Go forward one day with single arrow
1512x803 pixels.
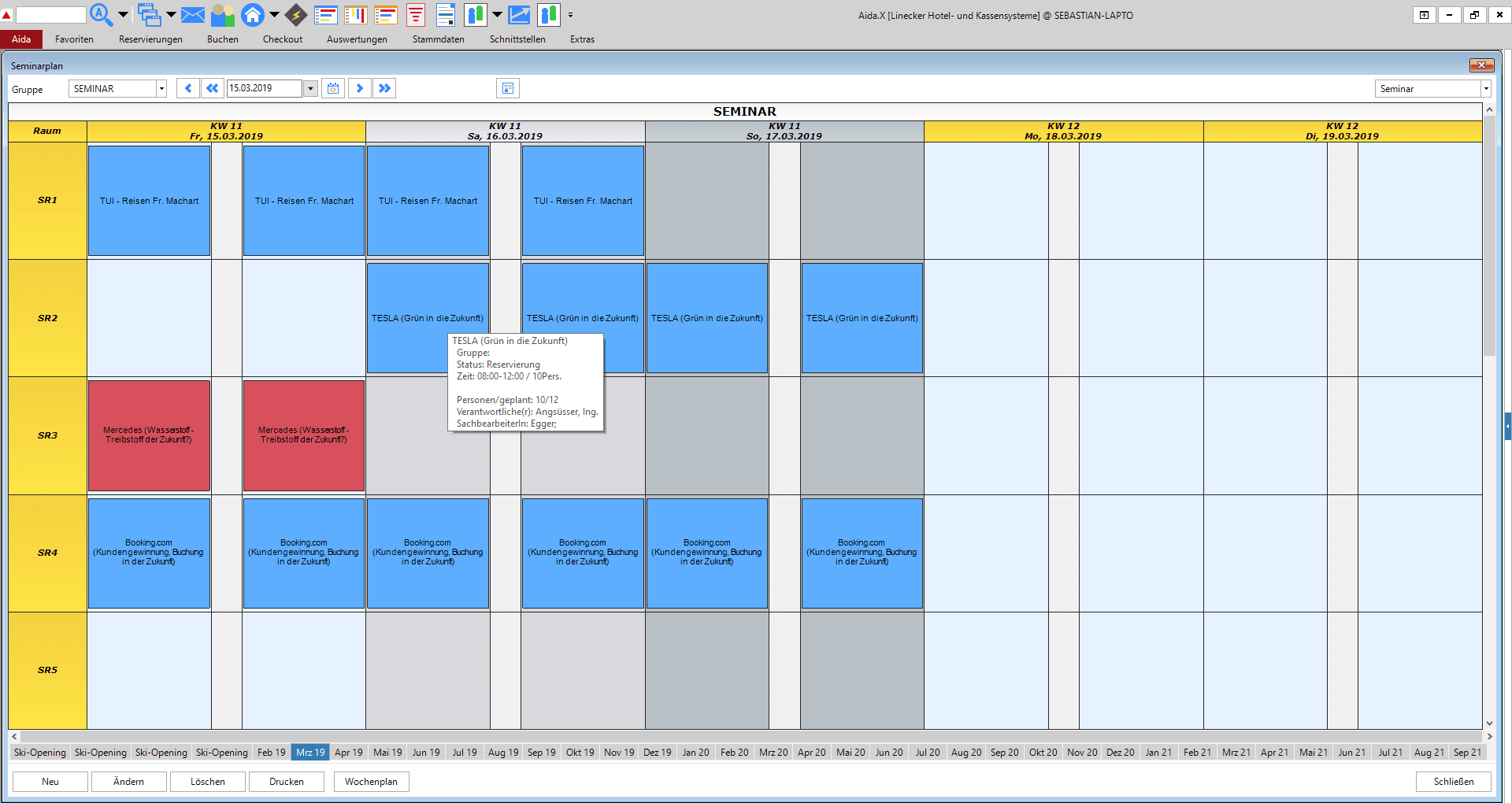(360, 88)
